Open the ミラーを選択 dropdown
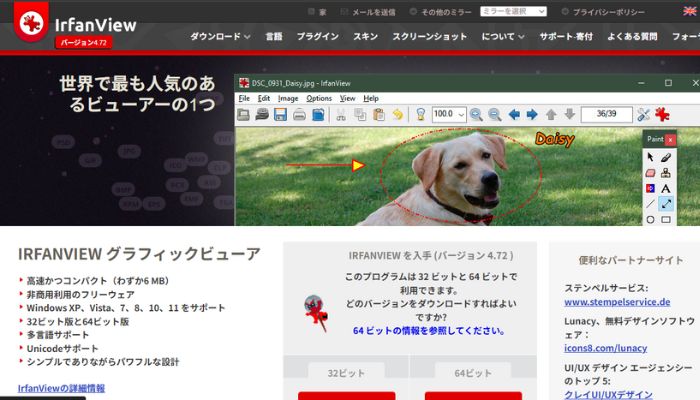 pos(513,11)
